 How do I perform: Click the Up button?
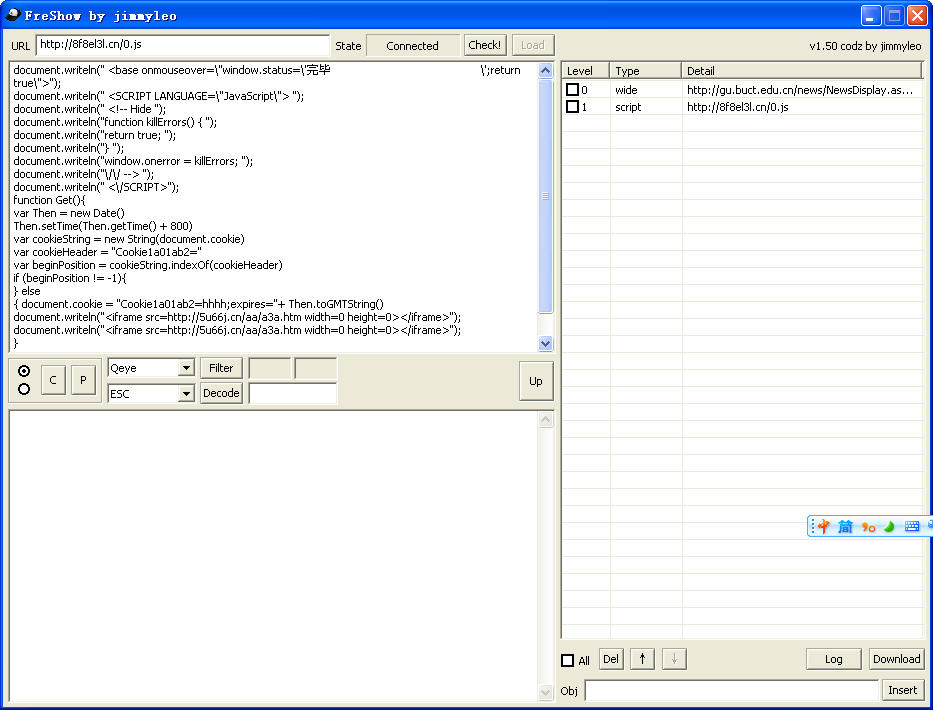point(536,381)
